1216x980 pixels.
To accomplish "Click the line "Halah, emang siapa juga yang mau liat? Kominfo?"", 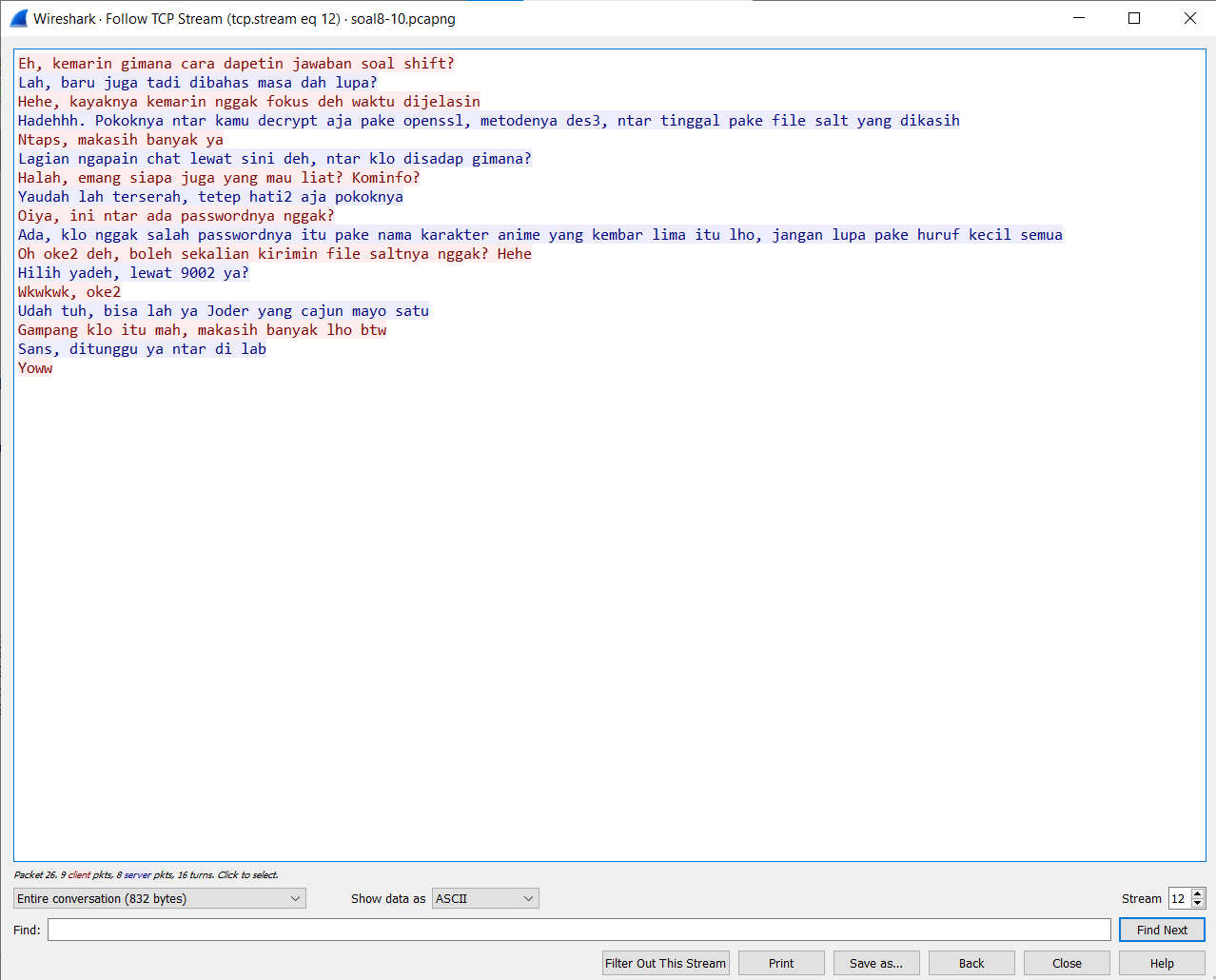I will 219,178.
